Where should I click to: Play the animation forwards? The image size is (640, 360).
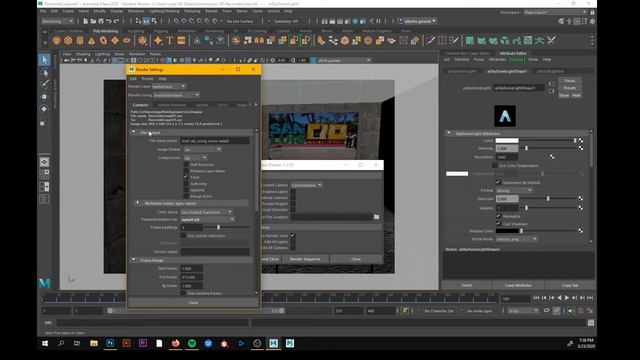[567, 298]
